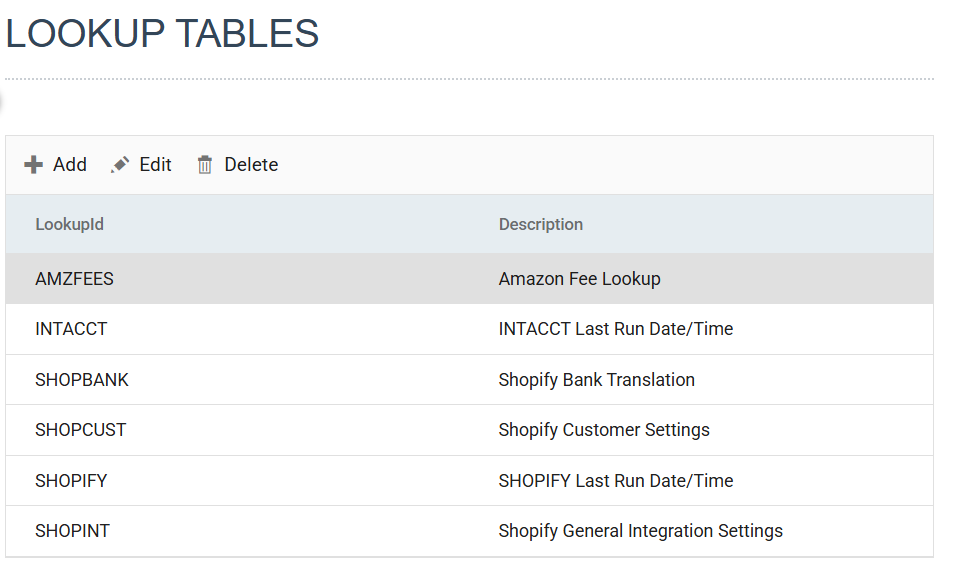
Task: Select the SHOPCUST lookup row
Action: coord(469,430)
